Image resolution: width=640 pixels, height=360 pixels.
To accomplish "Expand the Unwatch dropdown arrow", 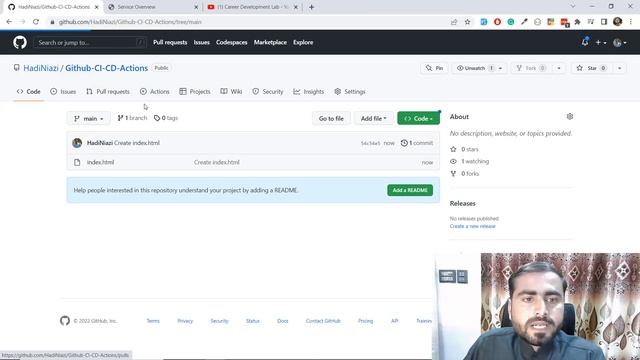I will click(500, 68).
